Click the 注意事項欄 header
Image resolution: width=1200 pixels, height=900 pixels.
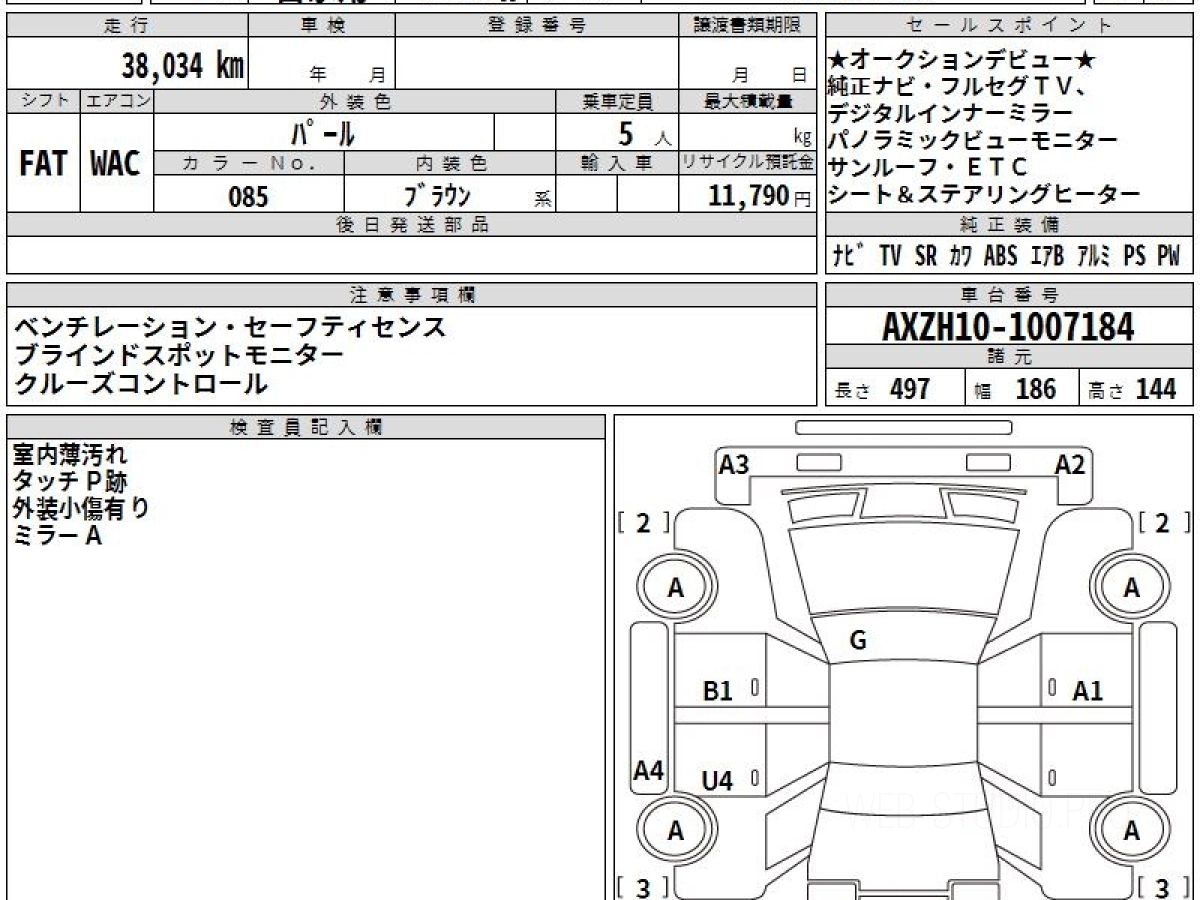pos(412,294)
